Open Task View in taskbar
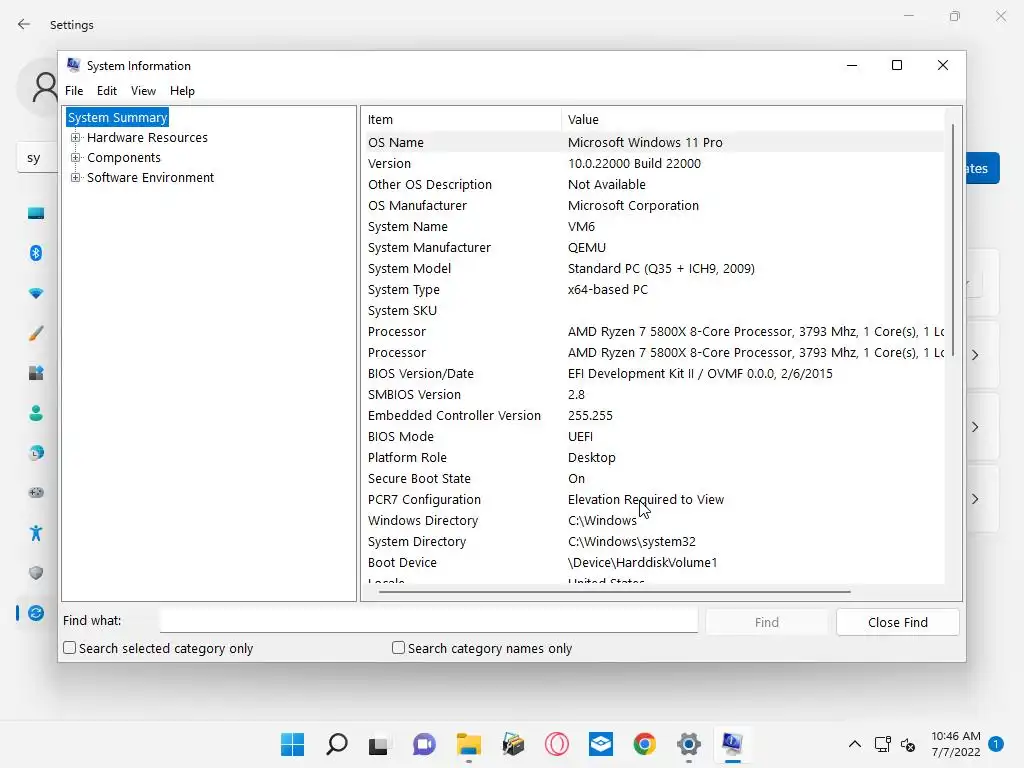1024x768 pixels. pos(379,745)
